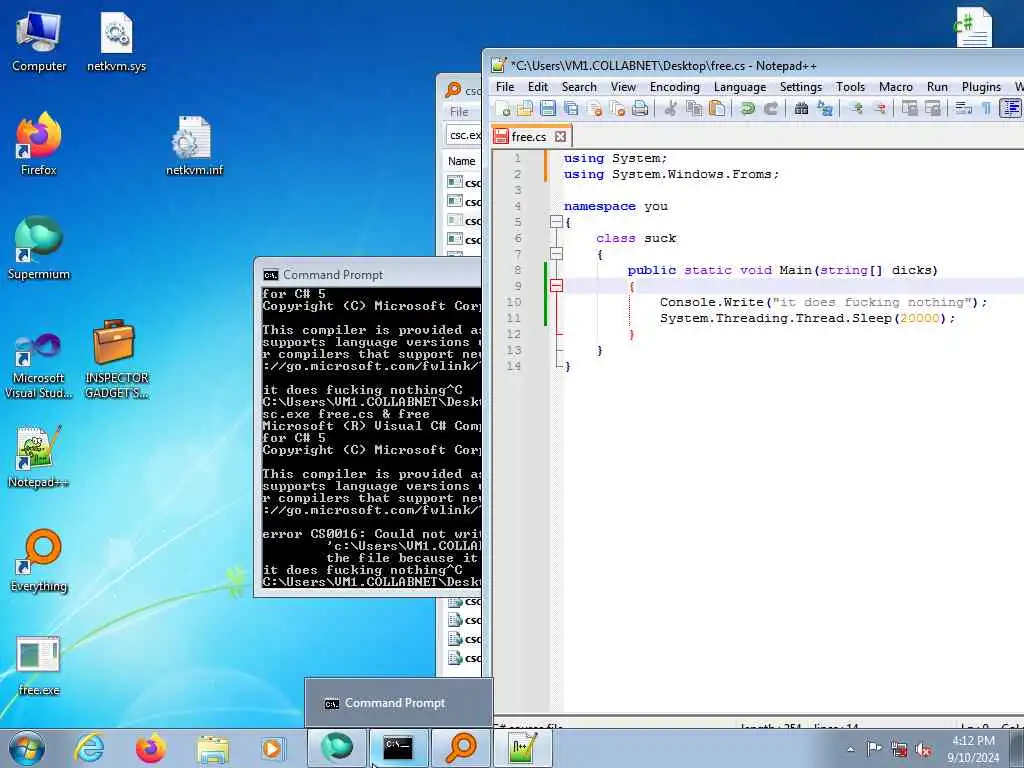Image resolution: width=1024 pixels, height=768 pixels.
Task: Collapse the class fold marker on line 7
Action: [x=556, y=254]
